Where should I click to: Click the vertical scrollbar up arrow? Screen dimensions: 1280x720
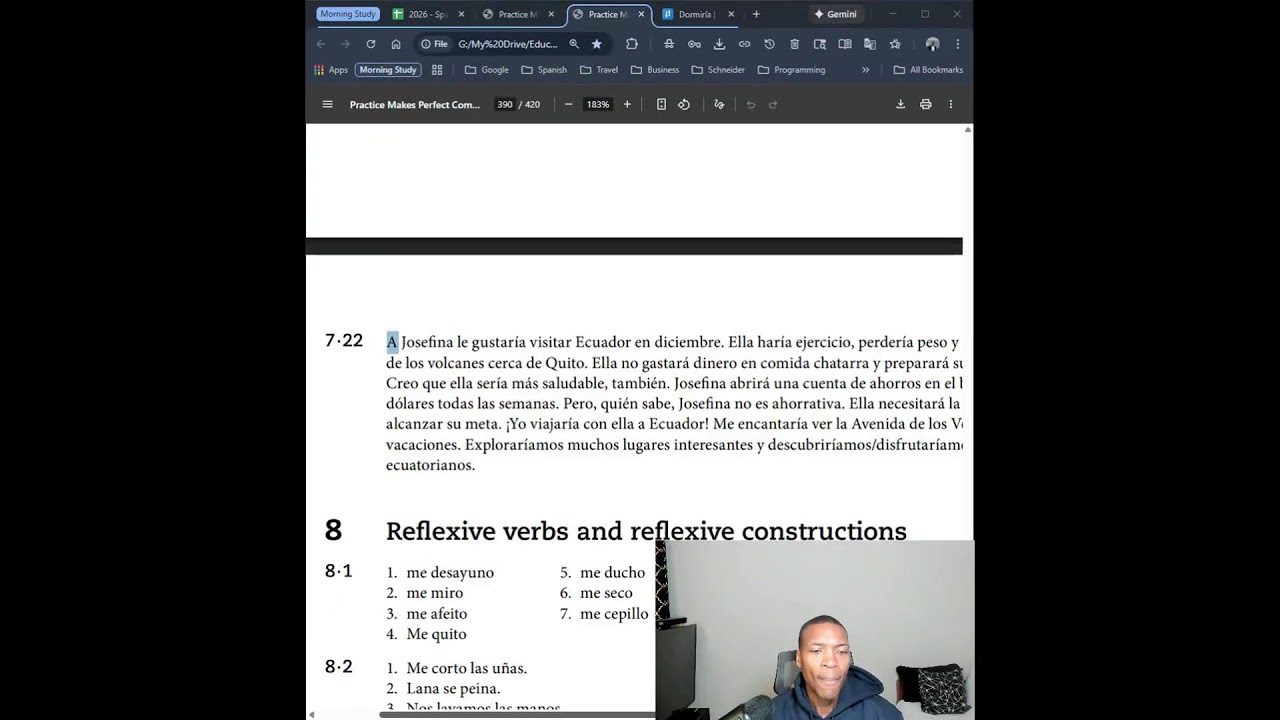click(x=968, y=130)
